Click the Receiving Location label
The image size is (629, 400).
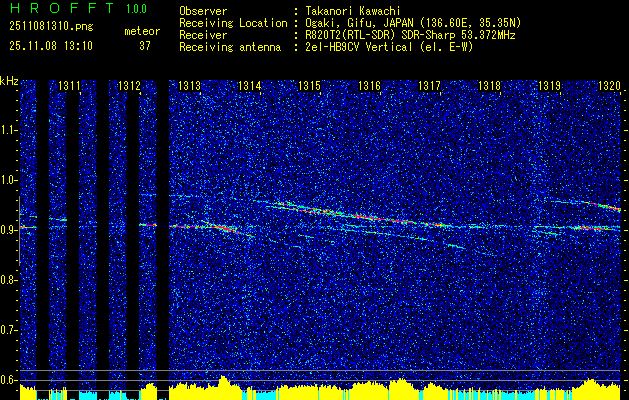tap(233, 23)
